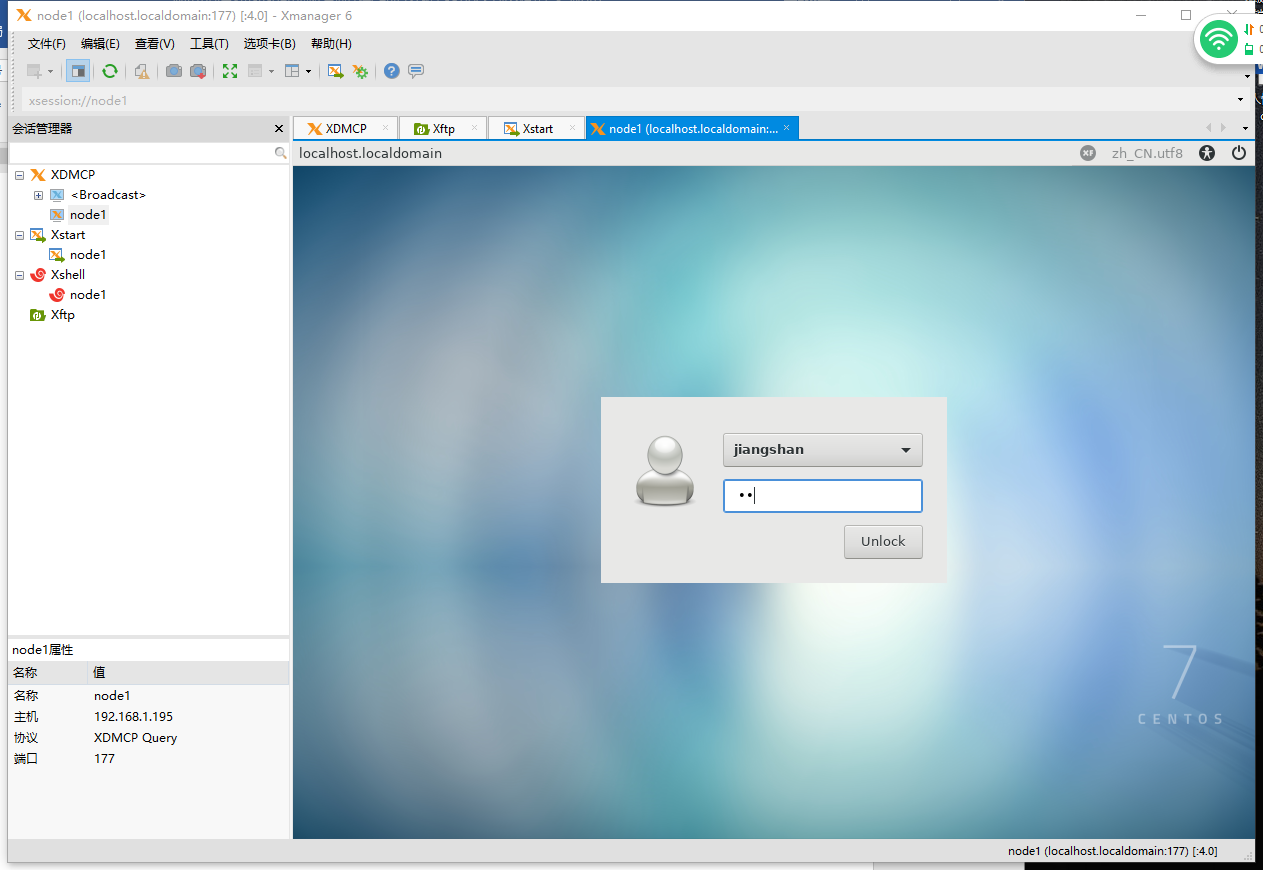Image resolution: width=1263 pixels, height=870 pixels.
Task: Select <Broadcast> in the session tree
Action: coord(108,195)
